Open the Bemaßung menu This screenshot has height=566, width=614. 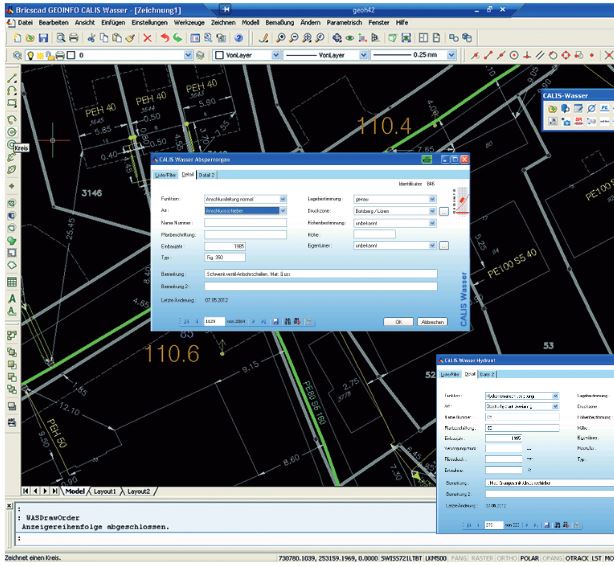(280, 23)
